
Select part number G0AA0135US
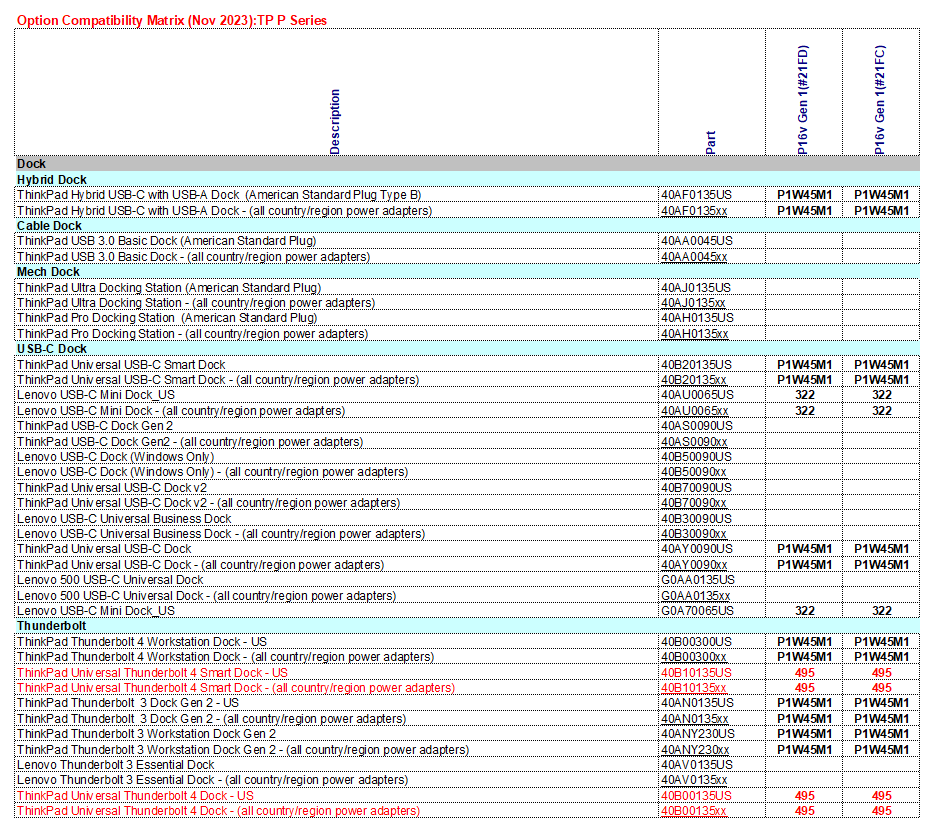click(x=698, y=580)
